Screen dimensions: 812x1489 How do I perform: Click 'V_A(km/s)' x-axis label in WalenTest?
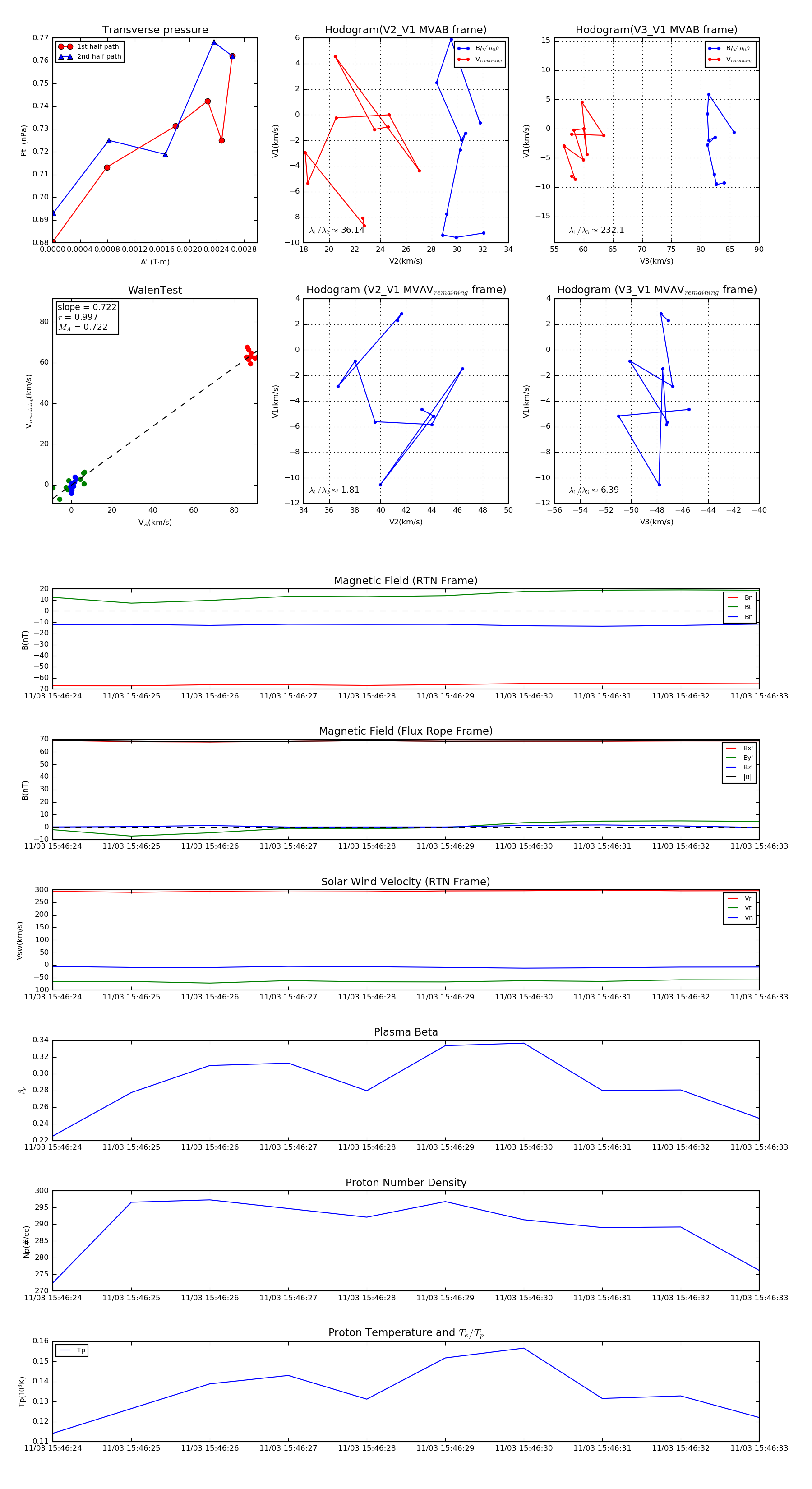pyautogui.click(x=155, y=523)
